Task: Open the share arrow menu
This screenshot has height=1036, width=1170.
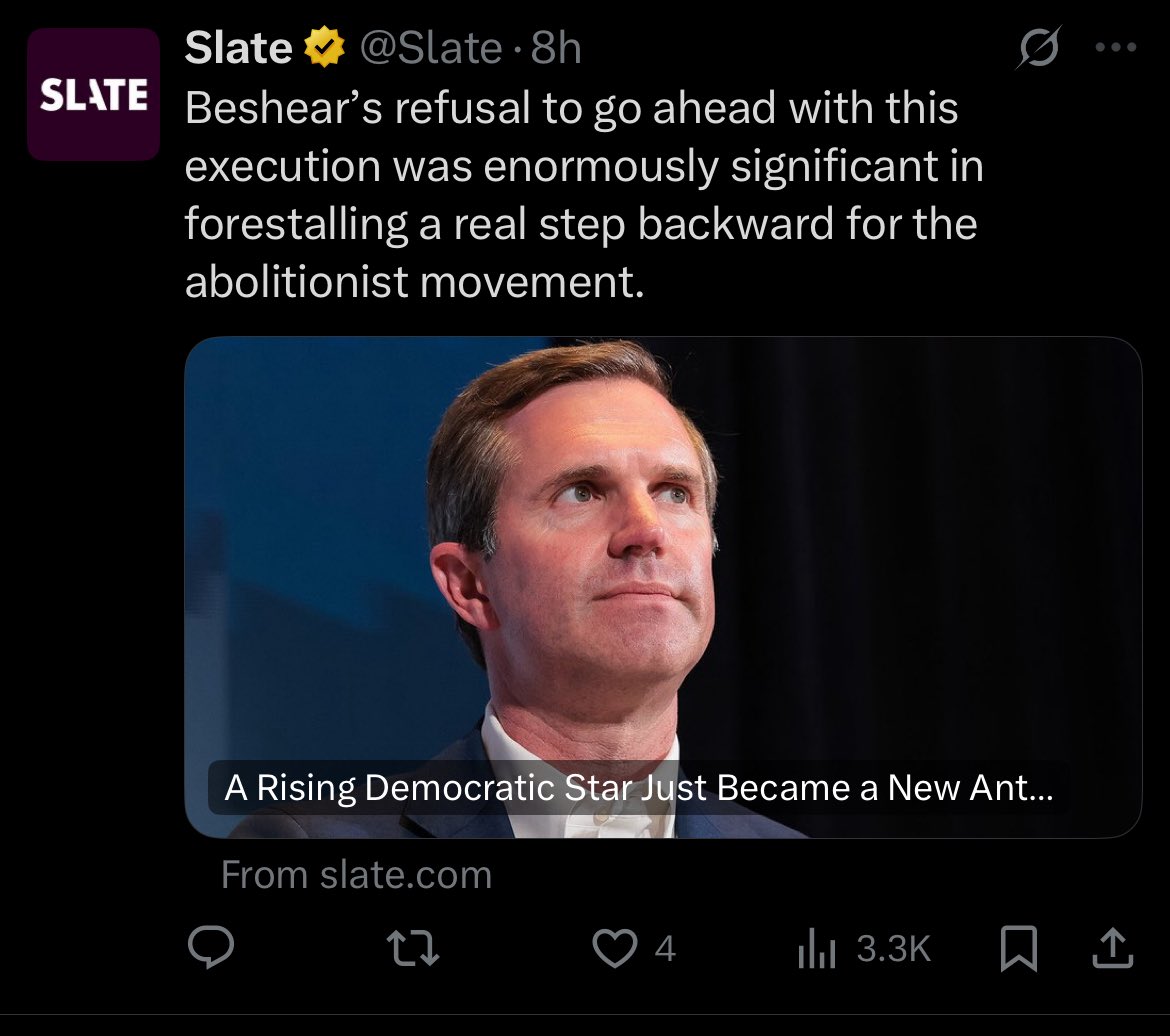Action: tap(1113, 948)
